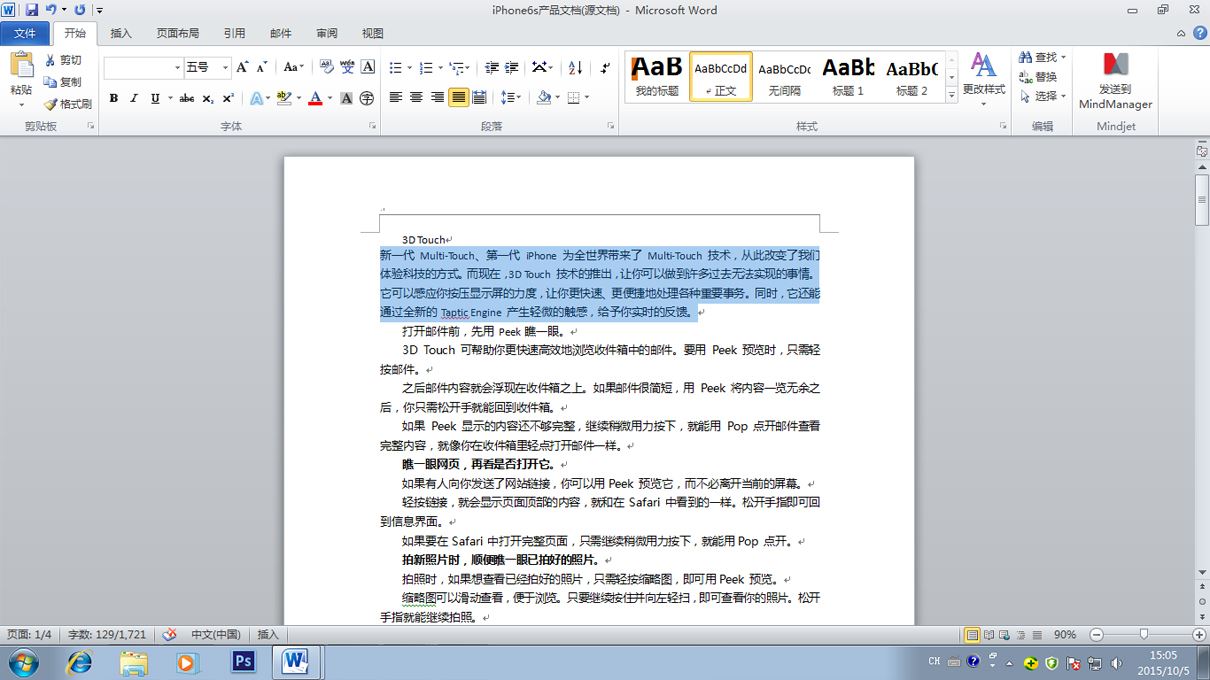1210x680 pixels.
Task: Toggle Underline formatting
Action: [155, 98]
